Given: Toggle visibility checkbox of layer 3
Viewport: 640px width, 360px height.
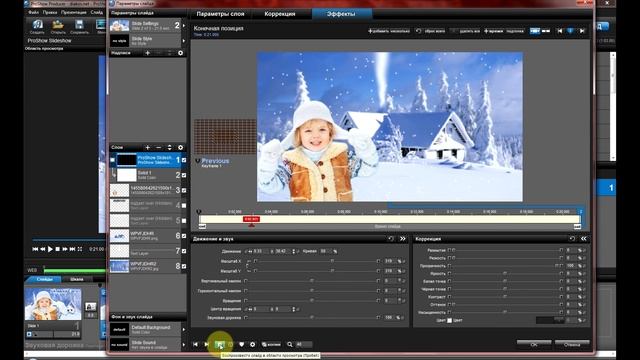Looking at the screenshot, I should click(x=184, y=190).
